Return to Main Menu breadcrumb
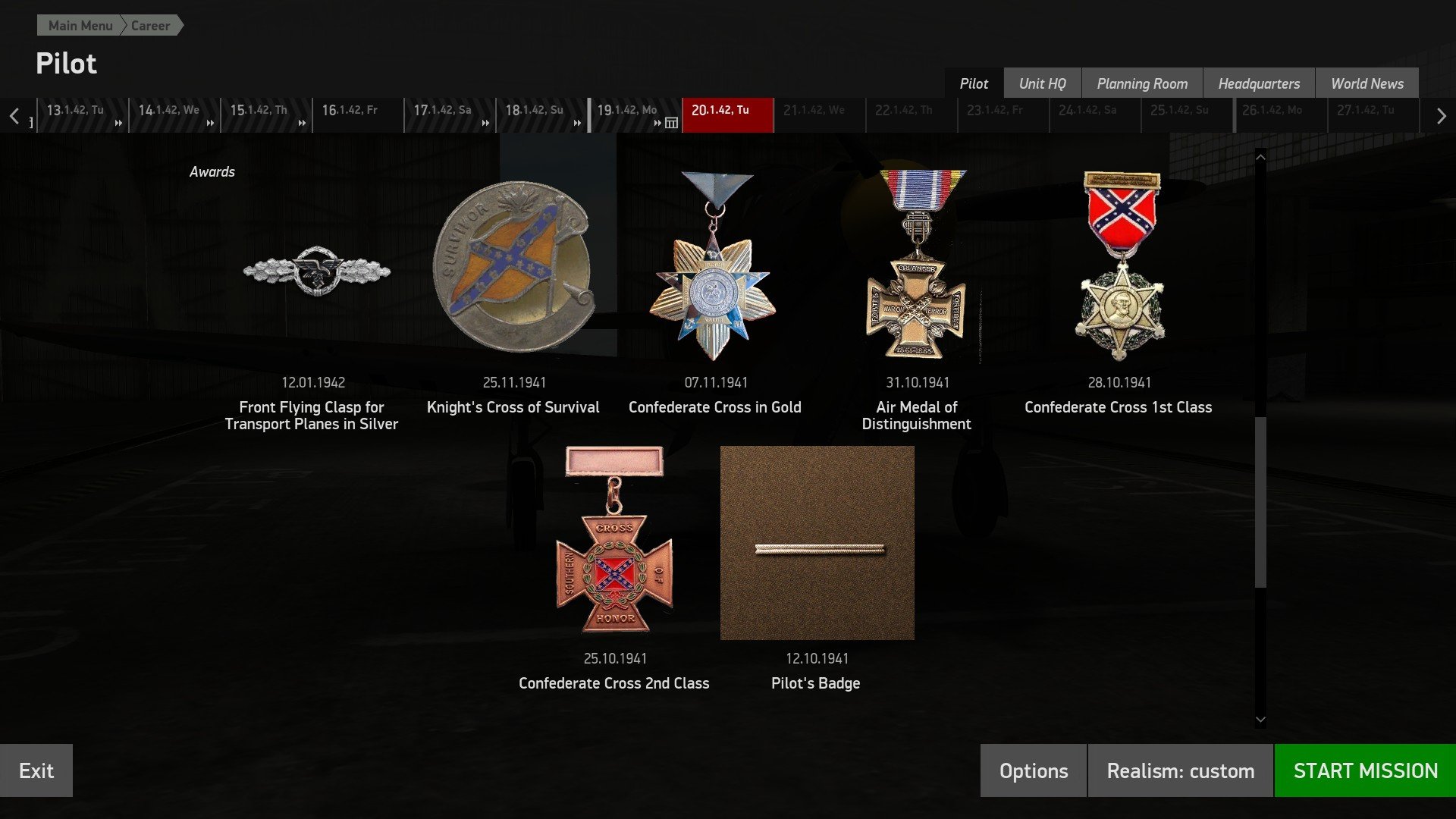 click(80, 26)
